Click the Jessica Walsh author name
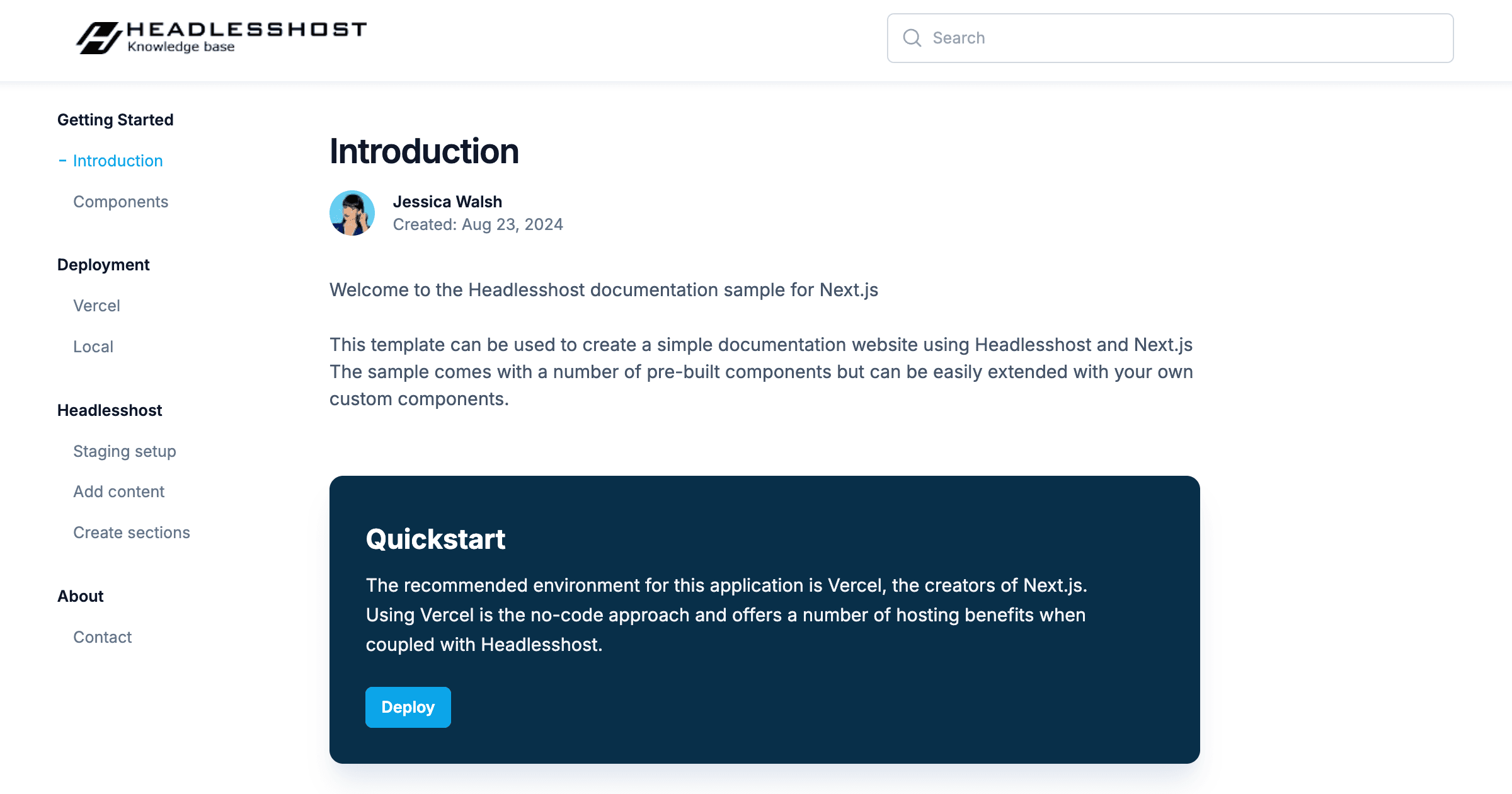Viewport: 1512px width, 794px height. pos(447,202)
